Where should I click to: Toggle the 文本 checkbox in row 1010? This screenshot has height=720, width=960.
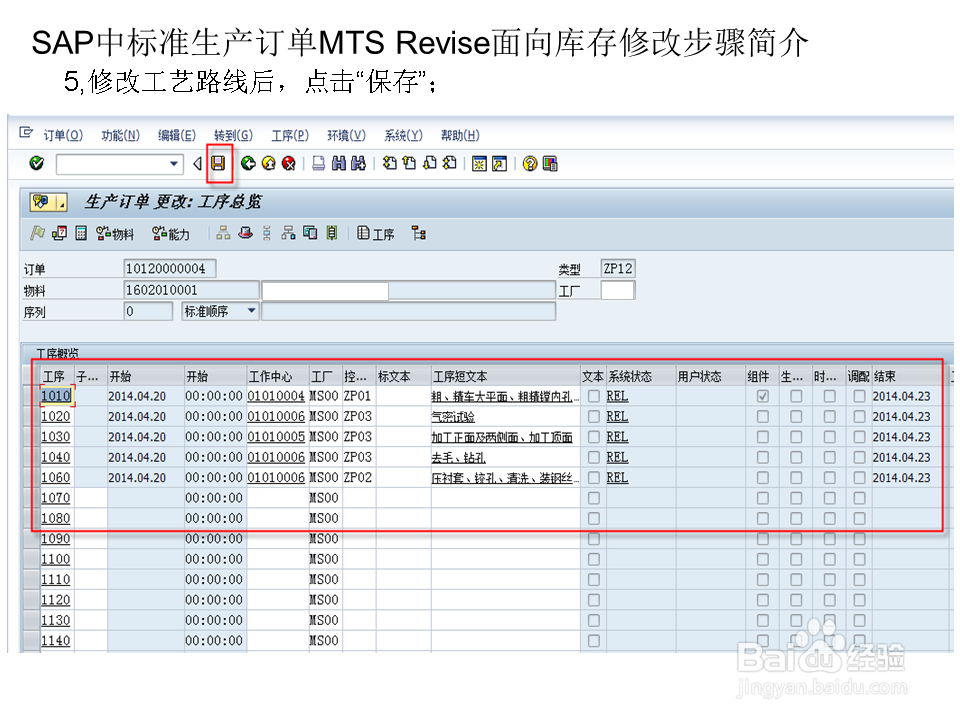coord(593,396)
